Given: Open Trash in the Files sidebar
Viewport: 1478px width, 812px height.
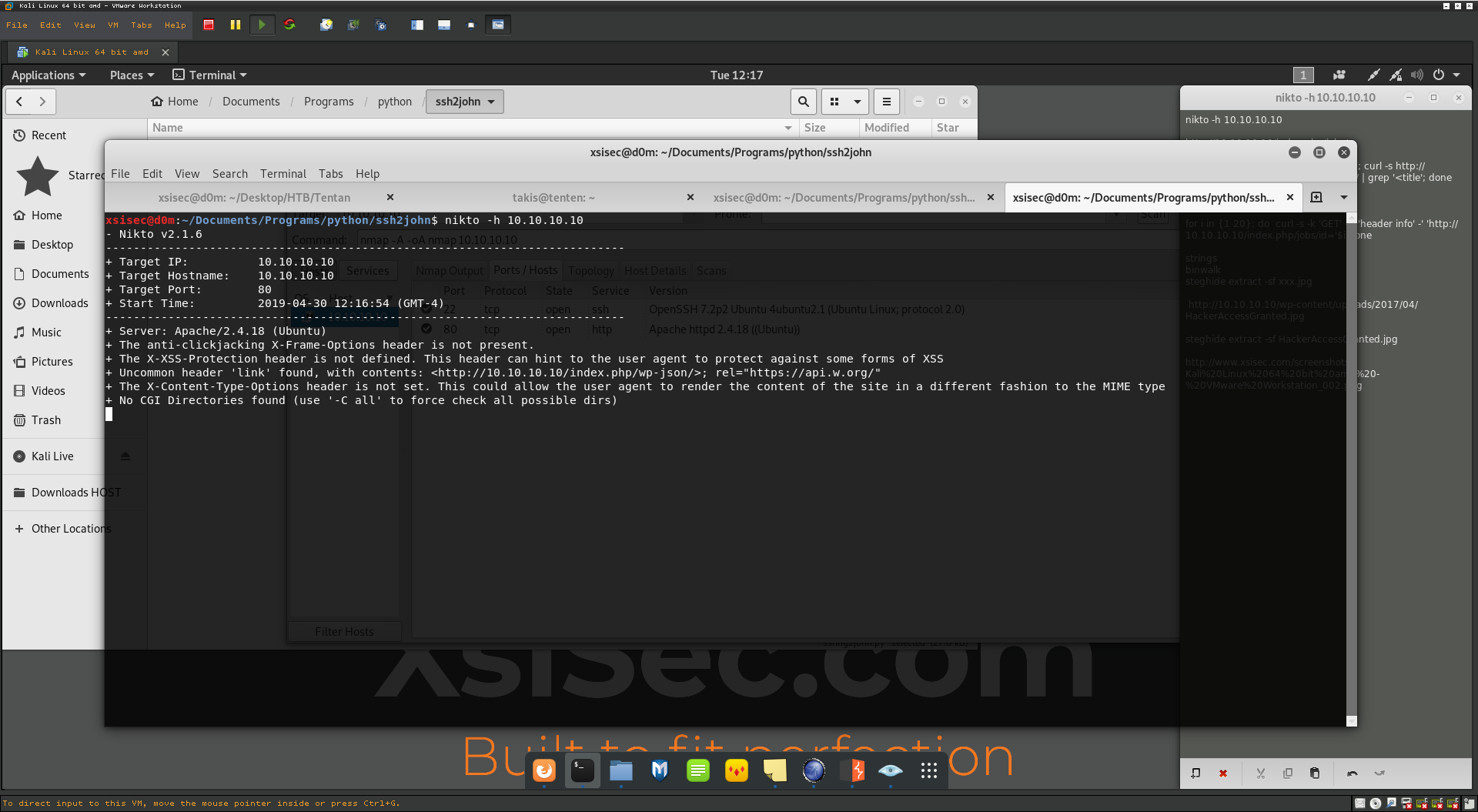Looking at the screenshot, I should tap(46, 420).
